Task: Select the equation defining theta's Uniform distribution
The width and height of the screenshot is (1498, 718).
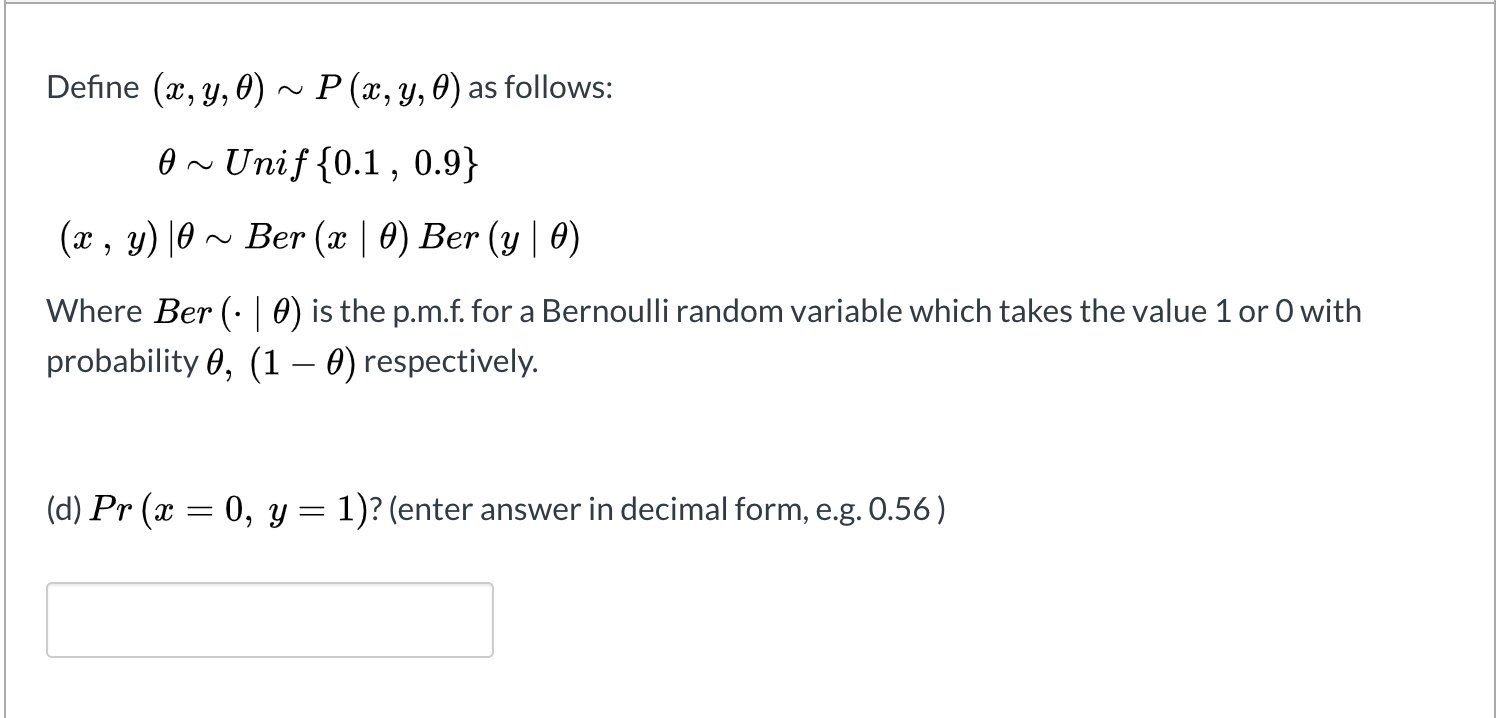Action: click(320, 162)
